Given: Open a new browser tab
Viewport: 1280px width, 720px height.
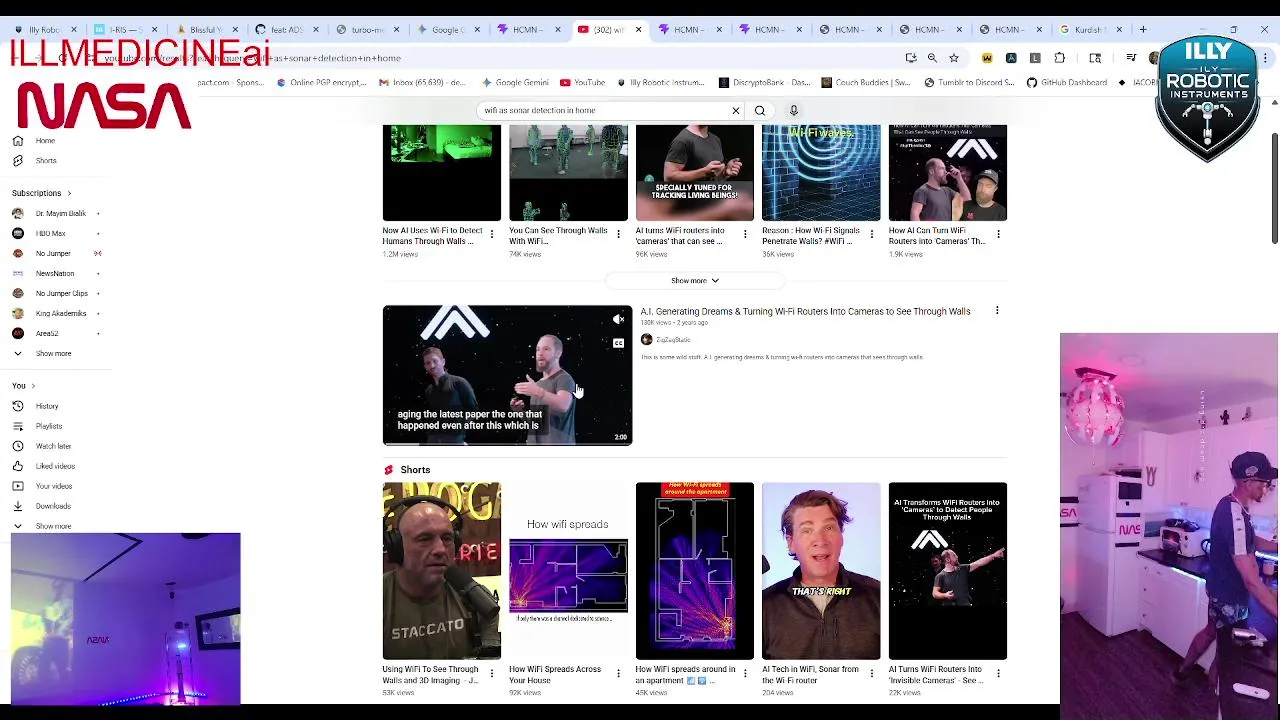Looking at the screenshot, I should (x=1143, y=29).
